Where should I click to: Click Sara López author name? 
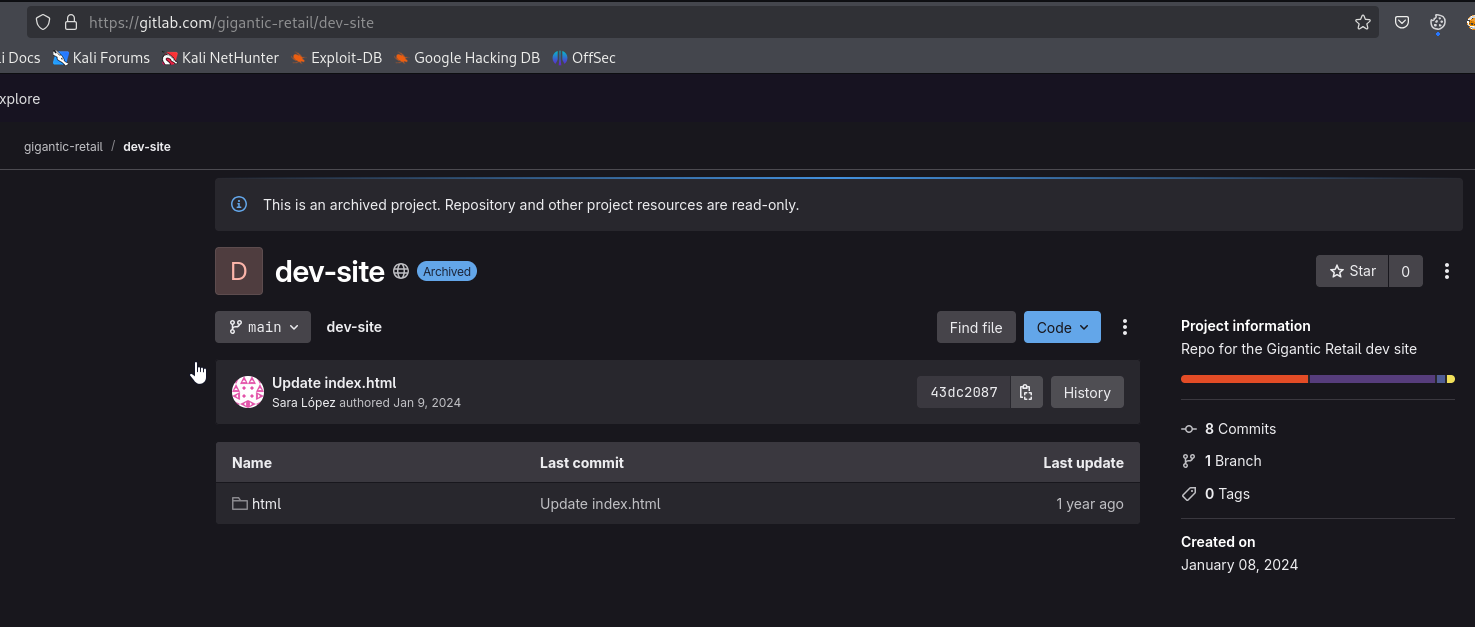tap(304, 402)
